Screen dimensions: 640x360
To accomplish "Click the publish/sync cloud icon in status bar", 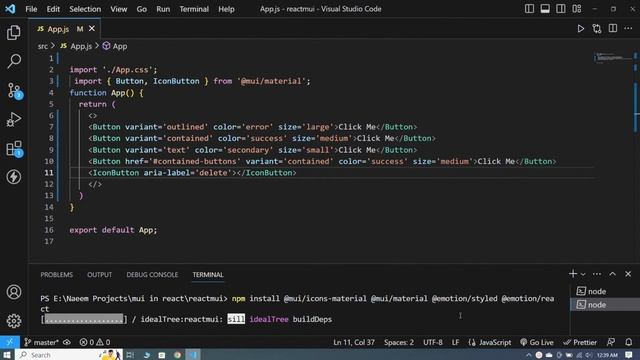I will (67, 342).
